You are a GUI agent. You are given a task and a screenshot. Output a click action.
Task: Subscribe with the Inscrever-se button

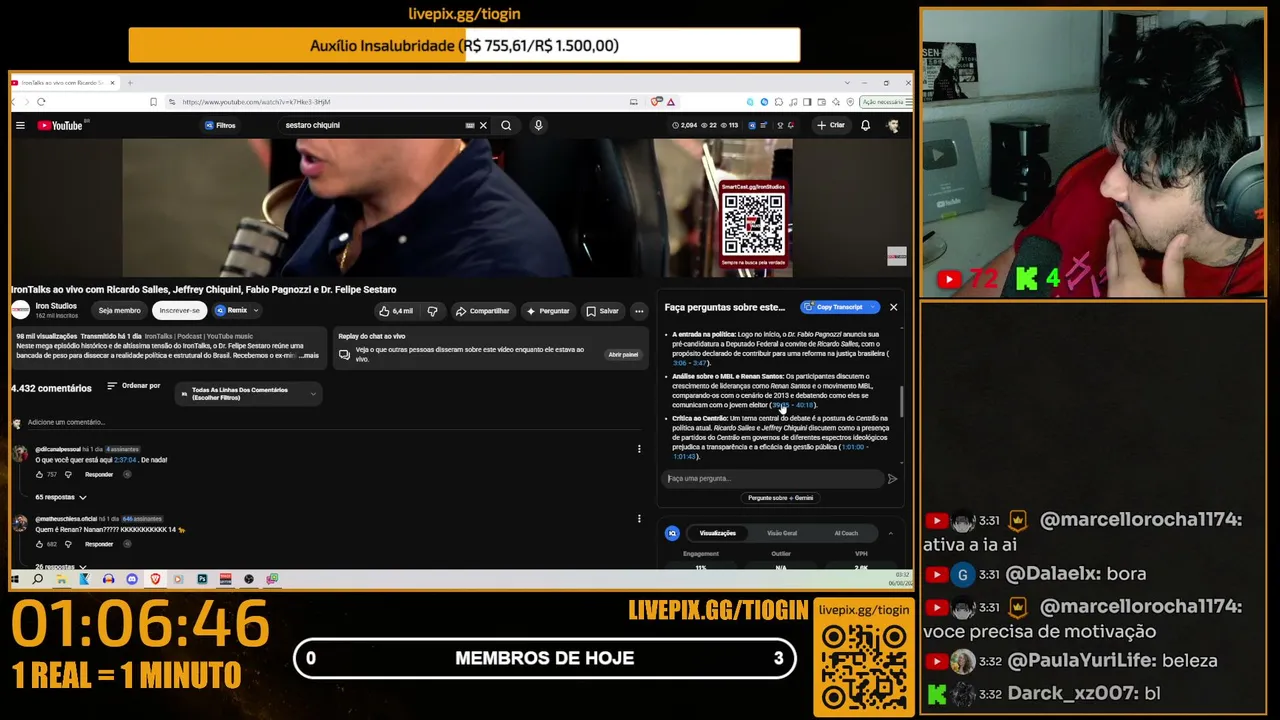180,311
